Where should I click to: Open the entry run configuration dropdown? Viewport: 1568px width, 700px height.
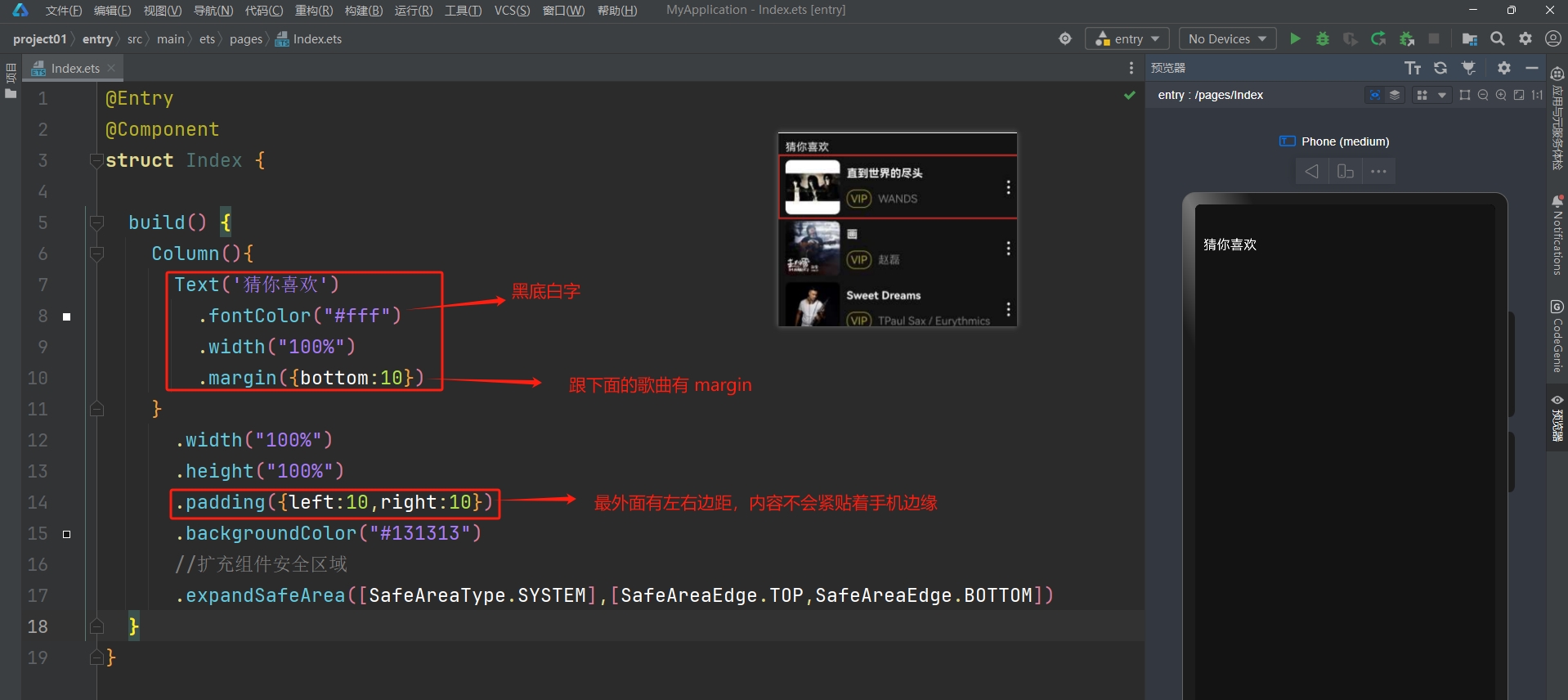tap(1127, 38)
